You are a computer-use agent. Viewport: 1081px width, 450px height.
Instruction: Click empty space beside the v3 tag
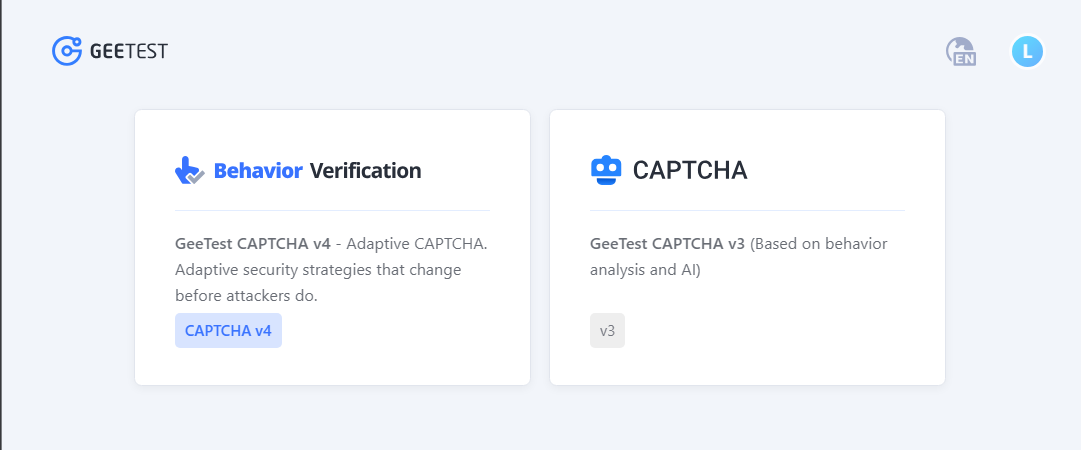point(760,330)
